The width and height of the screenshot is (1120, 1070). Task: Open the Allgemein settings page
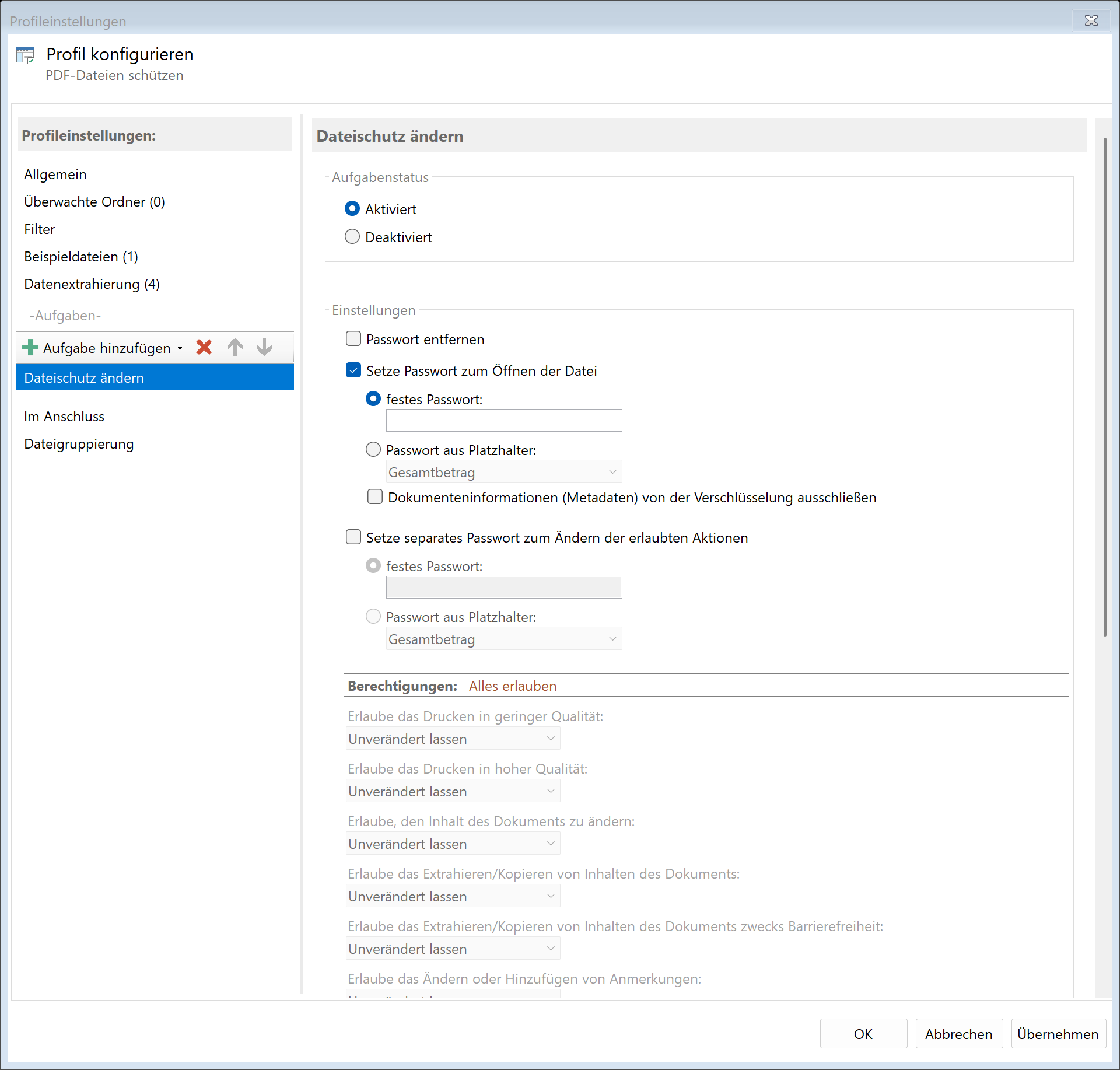(x=55, y=174)
